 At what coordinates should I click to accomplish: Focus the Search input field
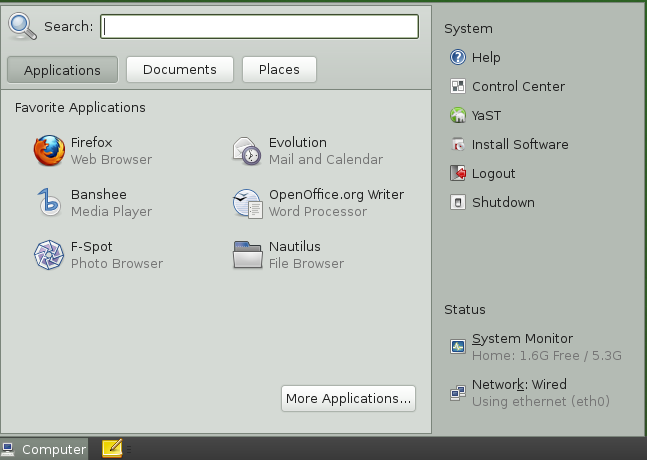[x=260, y=26]
